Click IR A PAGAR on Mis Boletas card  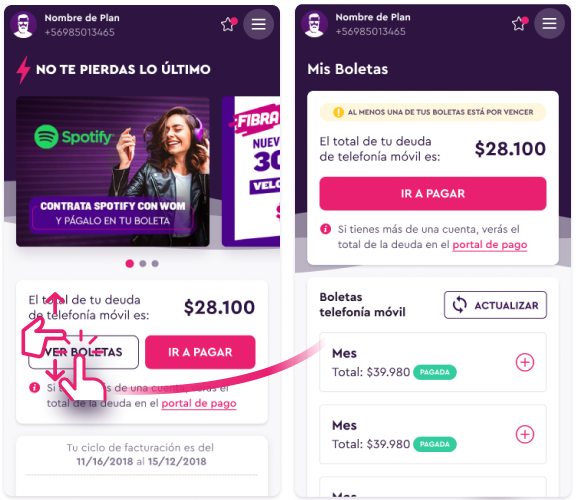[x=433, y=194]
